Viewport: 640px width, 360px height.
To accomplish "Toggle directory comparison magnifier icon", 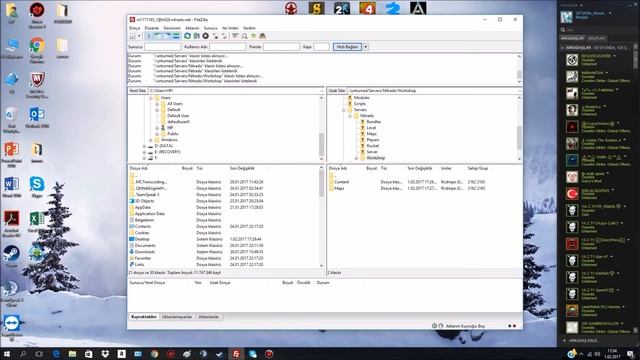I will pos(244,36).
